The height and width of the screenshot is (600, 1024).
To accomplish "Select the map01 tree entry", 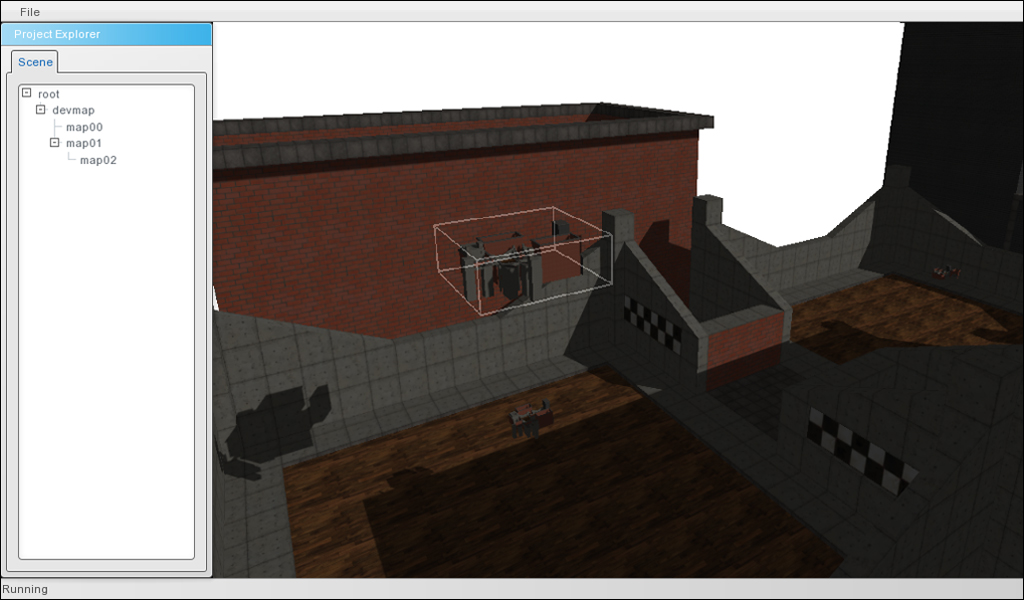I will point(84,143).
